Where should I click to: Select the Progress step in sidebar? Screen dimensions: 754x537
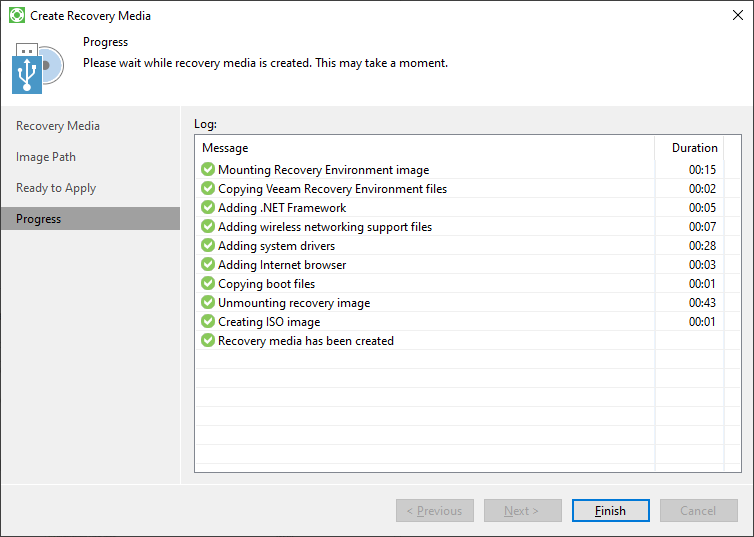tap(39, 219)
